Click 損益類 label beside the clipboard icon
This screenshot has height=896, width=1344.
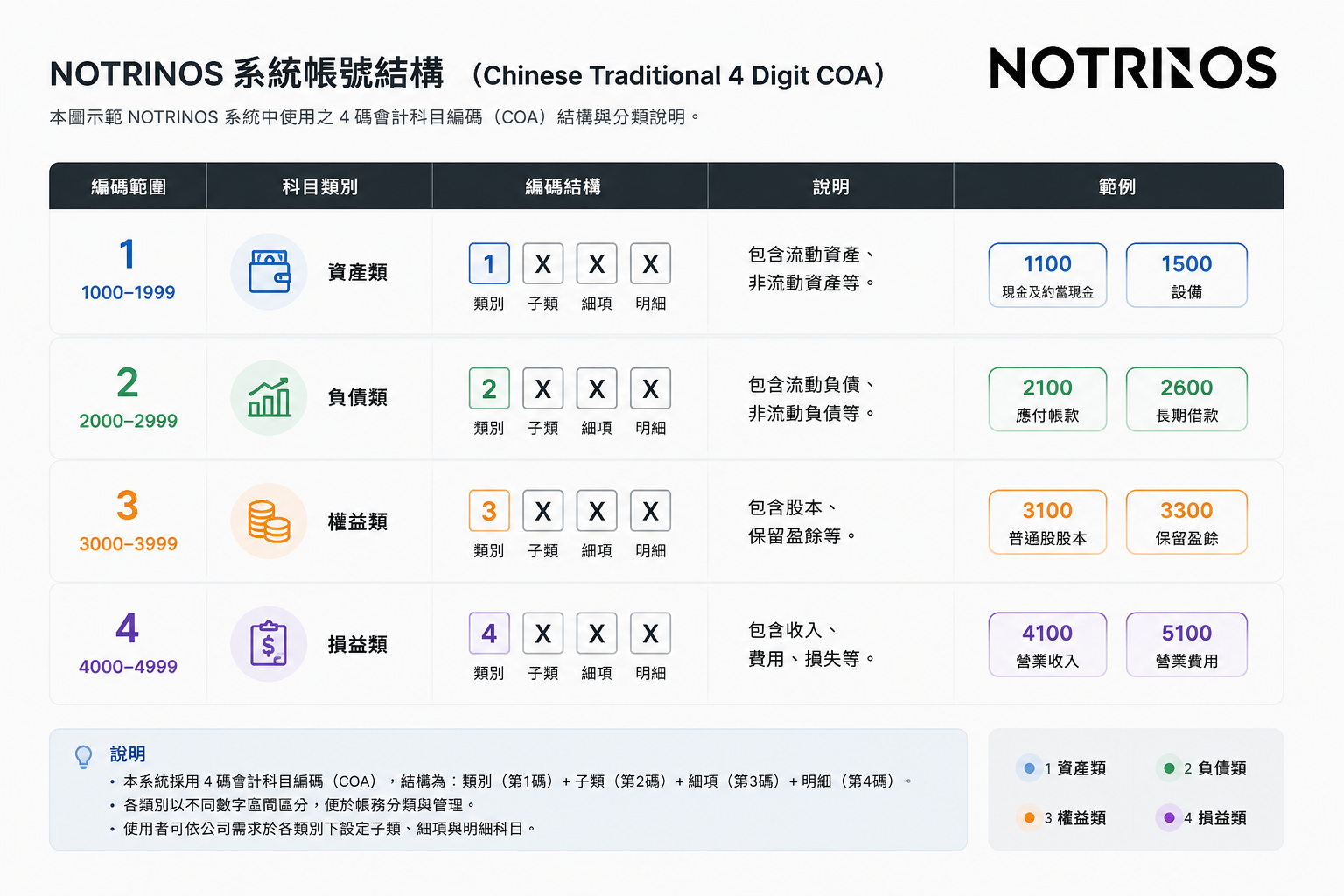pos(357,644)
